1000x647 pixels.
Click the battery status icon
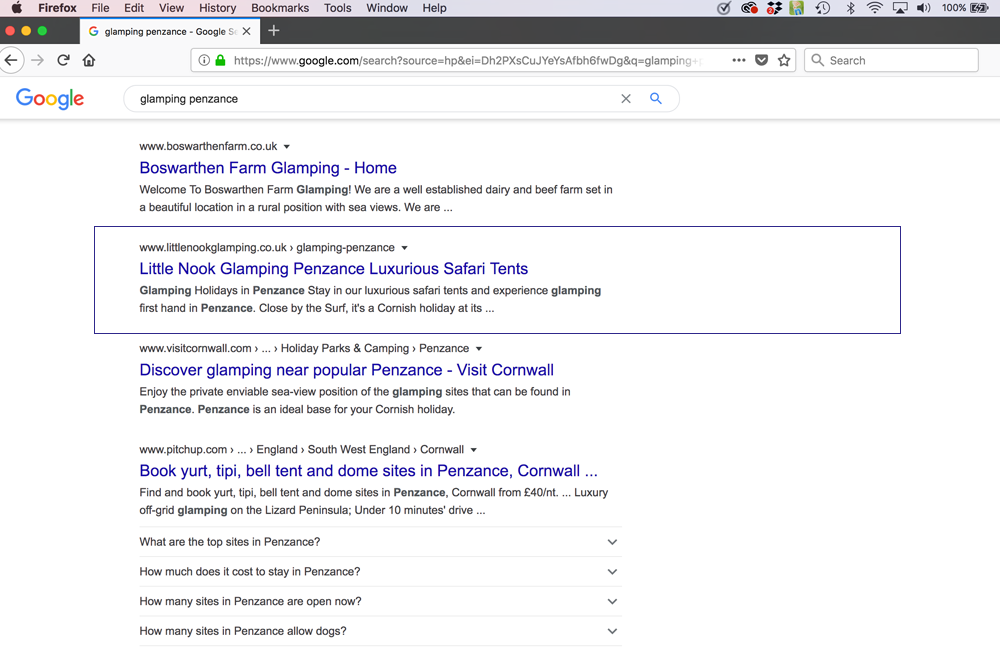coord(980,8)
